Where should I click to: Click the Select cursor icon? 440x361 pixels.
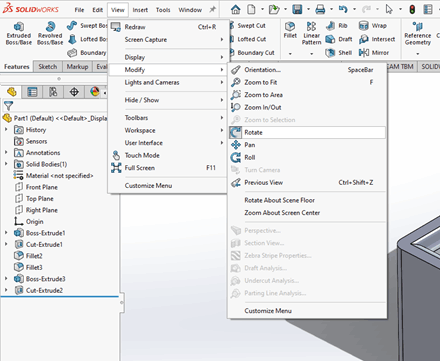(389, 9)
